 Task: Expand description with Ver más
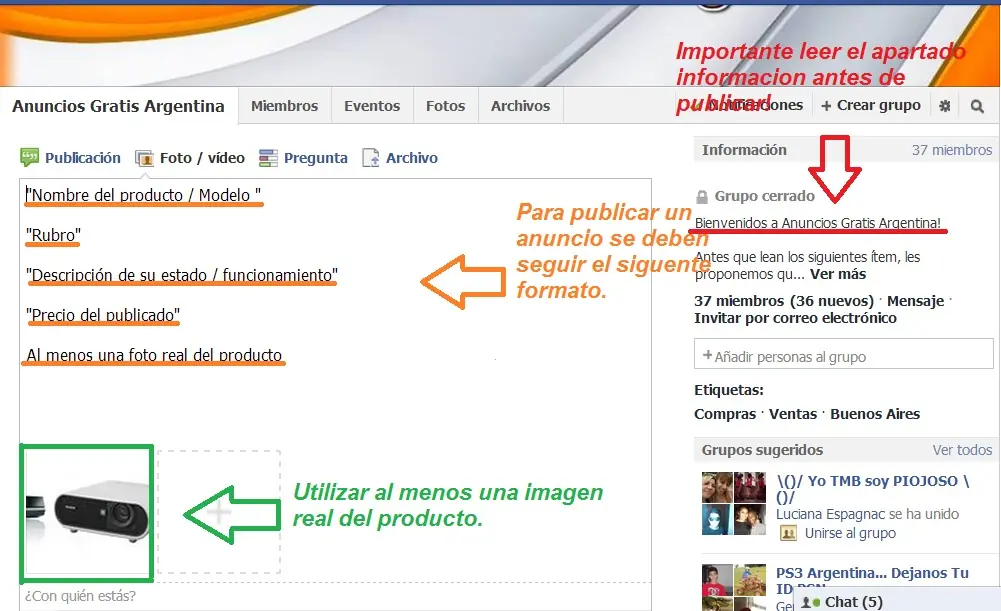point(838,275)
